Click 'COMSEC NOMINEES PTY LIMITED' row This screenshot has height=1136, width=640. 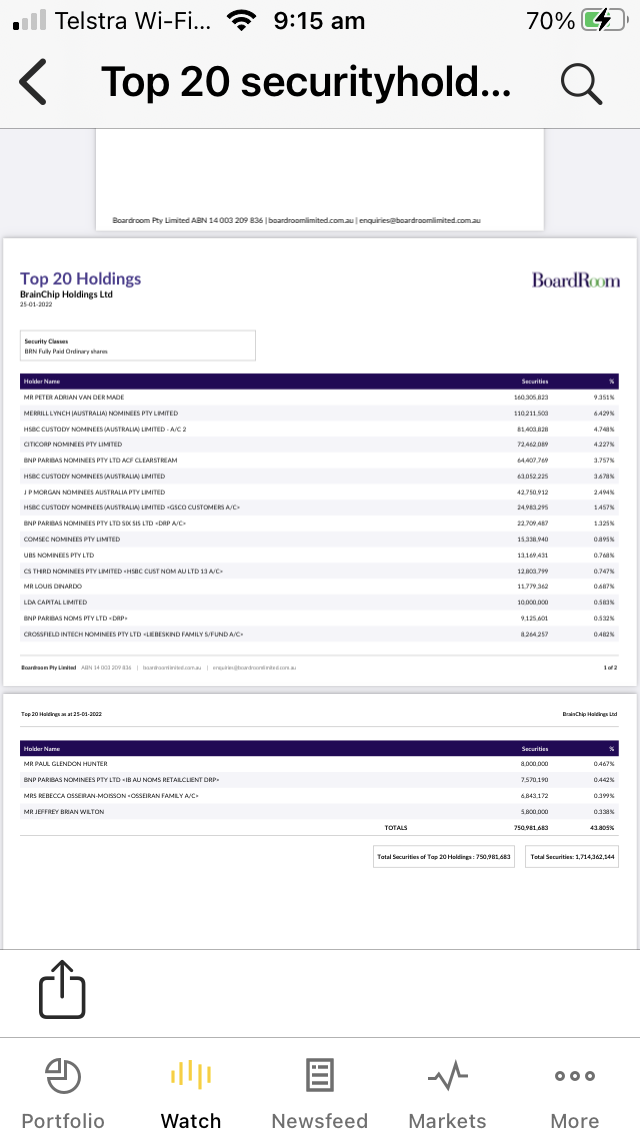tap(319, 539)
